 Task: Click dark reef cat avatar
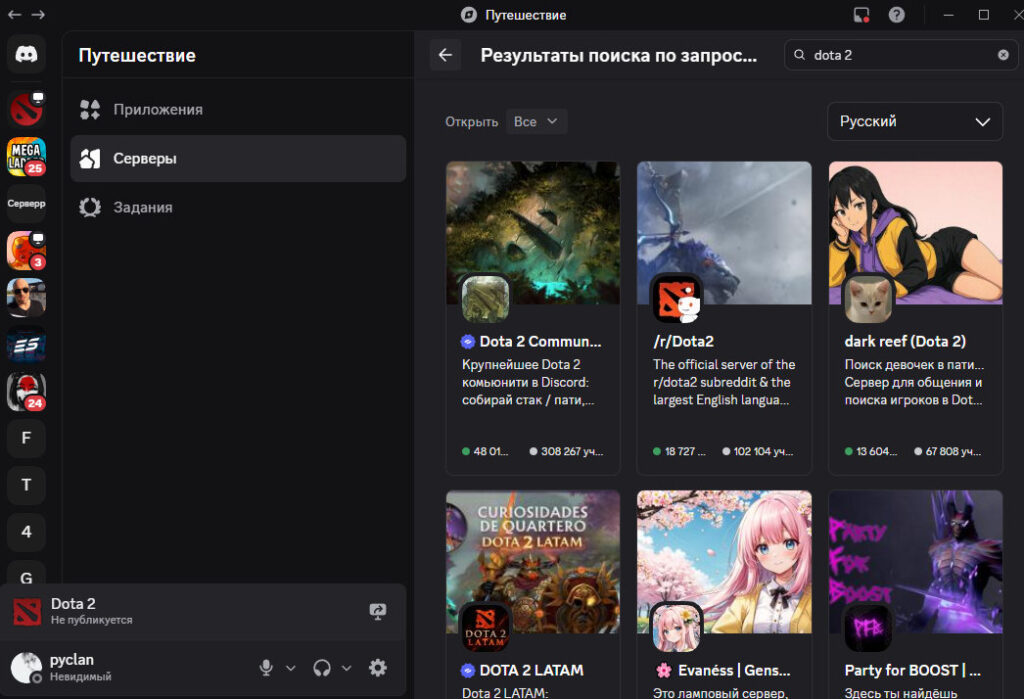pos(868,299)
